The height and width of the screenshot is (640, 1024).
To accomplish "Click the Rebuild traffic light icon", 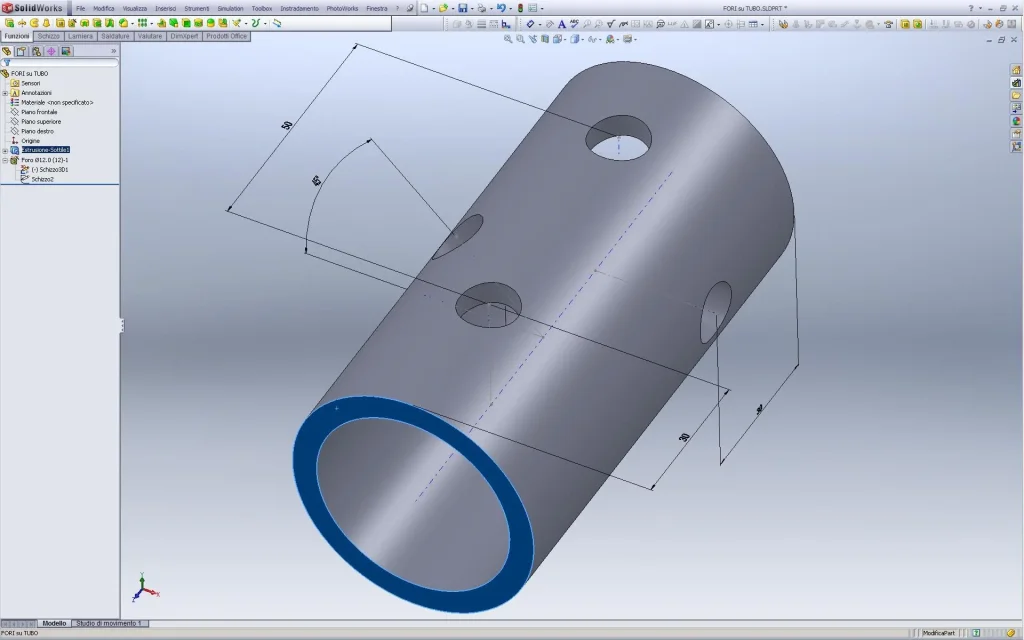I will pyautogui.click(x=520, y=8).
